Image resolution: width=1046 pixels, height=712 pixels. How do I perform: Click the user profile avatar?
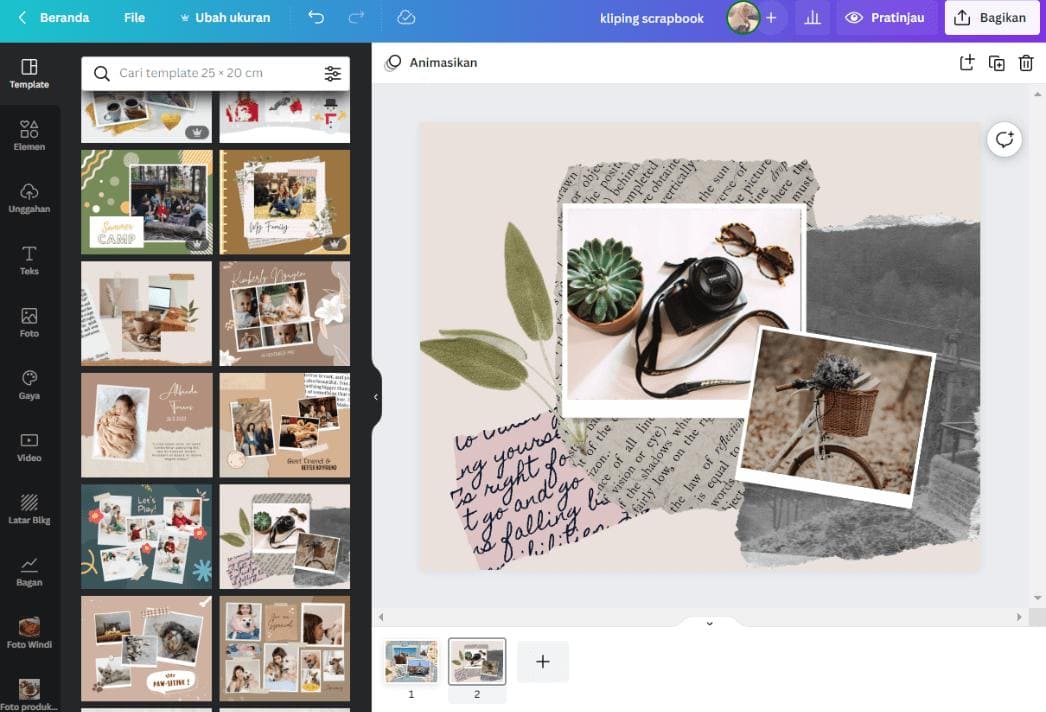742,17
